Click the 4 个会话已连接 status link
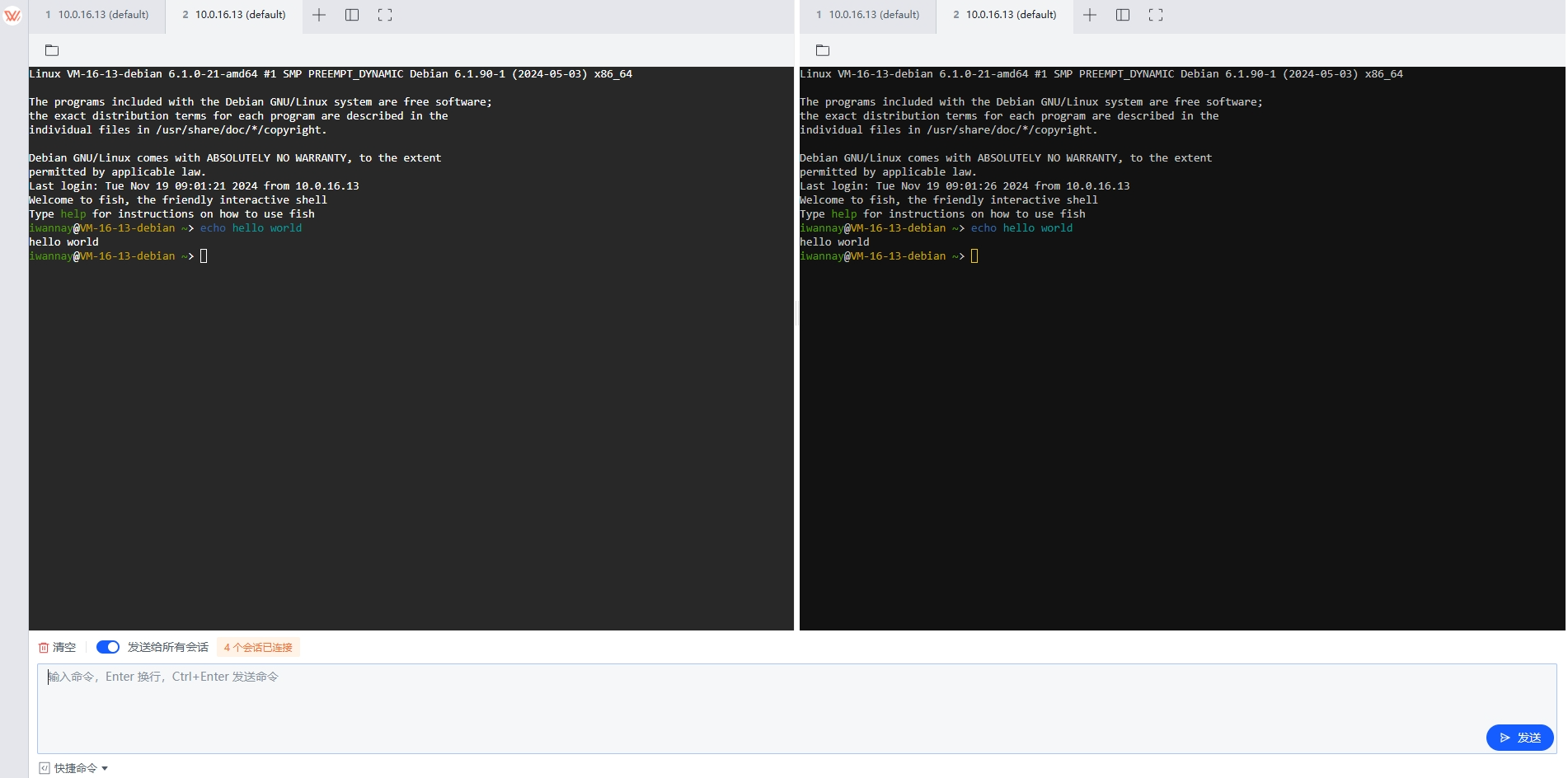1568x778 pixels. coord(257,647)
